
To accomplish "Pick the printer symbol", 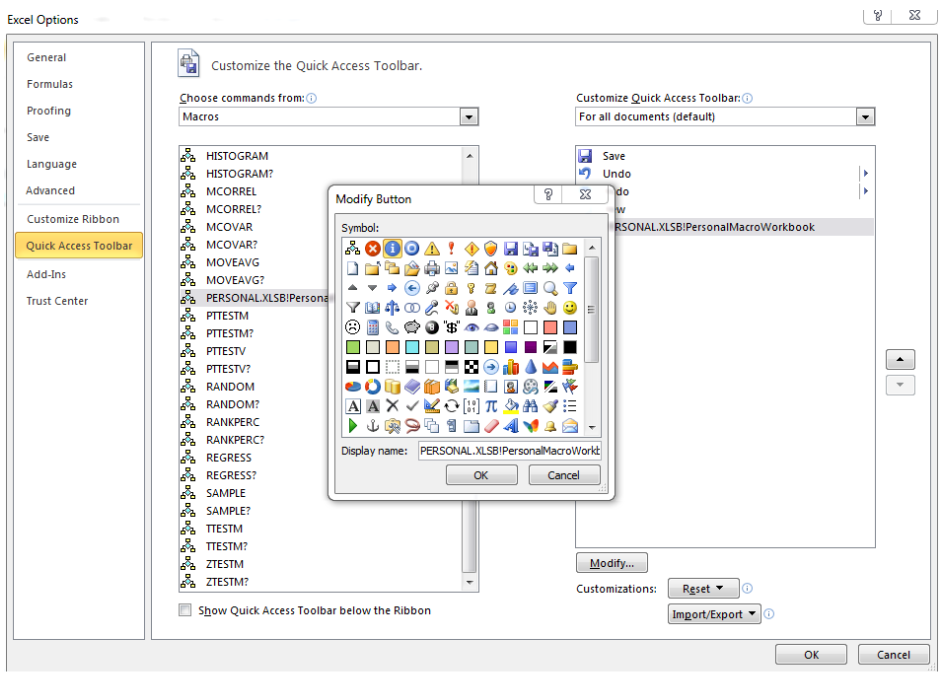I will tap(432, 268).
